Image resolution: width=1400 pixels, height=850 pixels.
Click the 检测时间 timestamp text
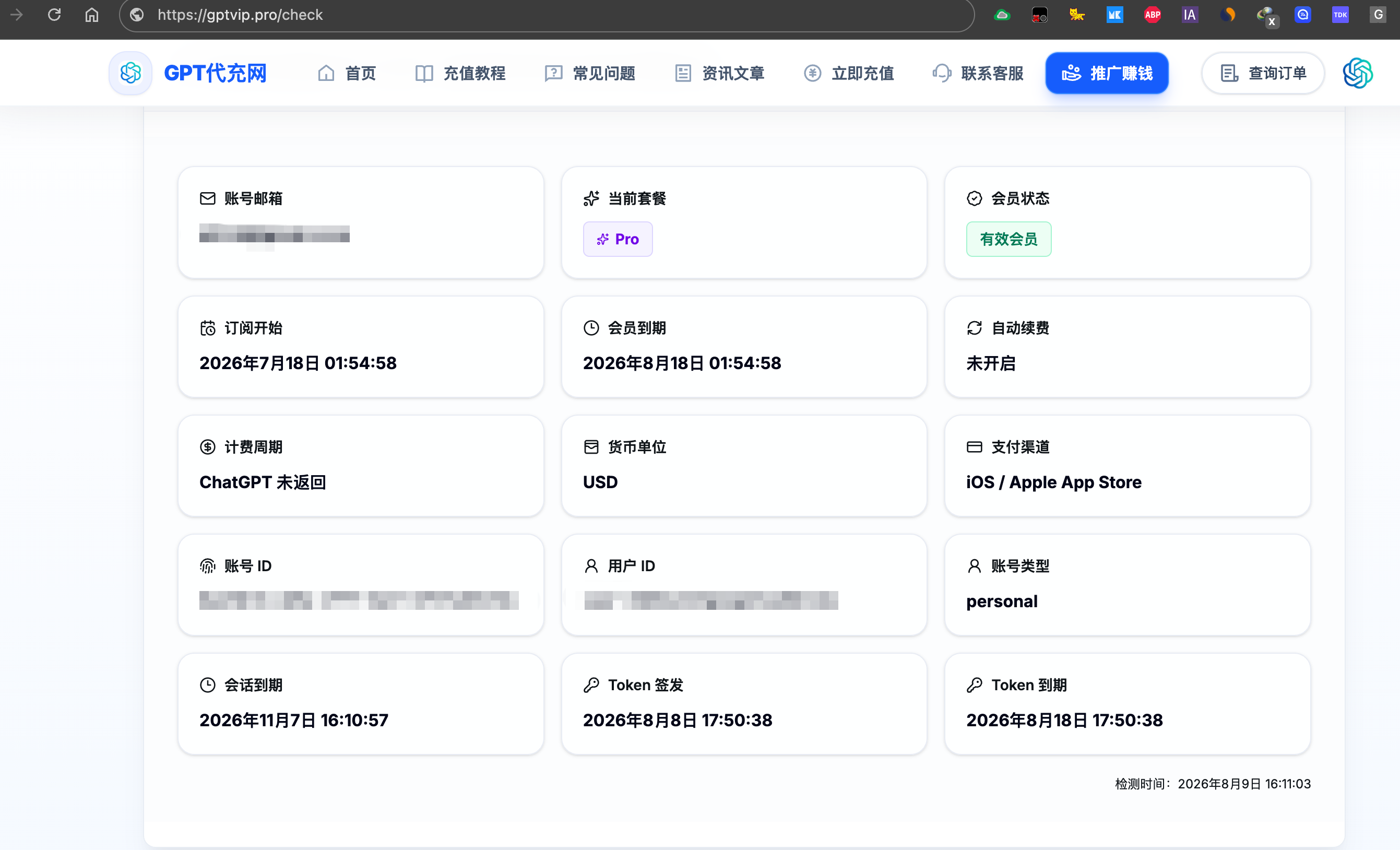click(1213, 784)
